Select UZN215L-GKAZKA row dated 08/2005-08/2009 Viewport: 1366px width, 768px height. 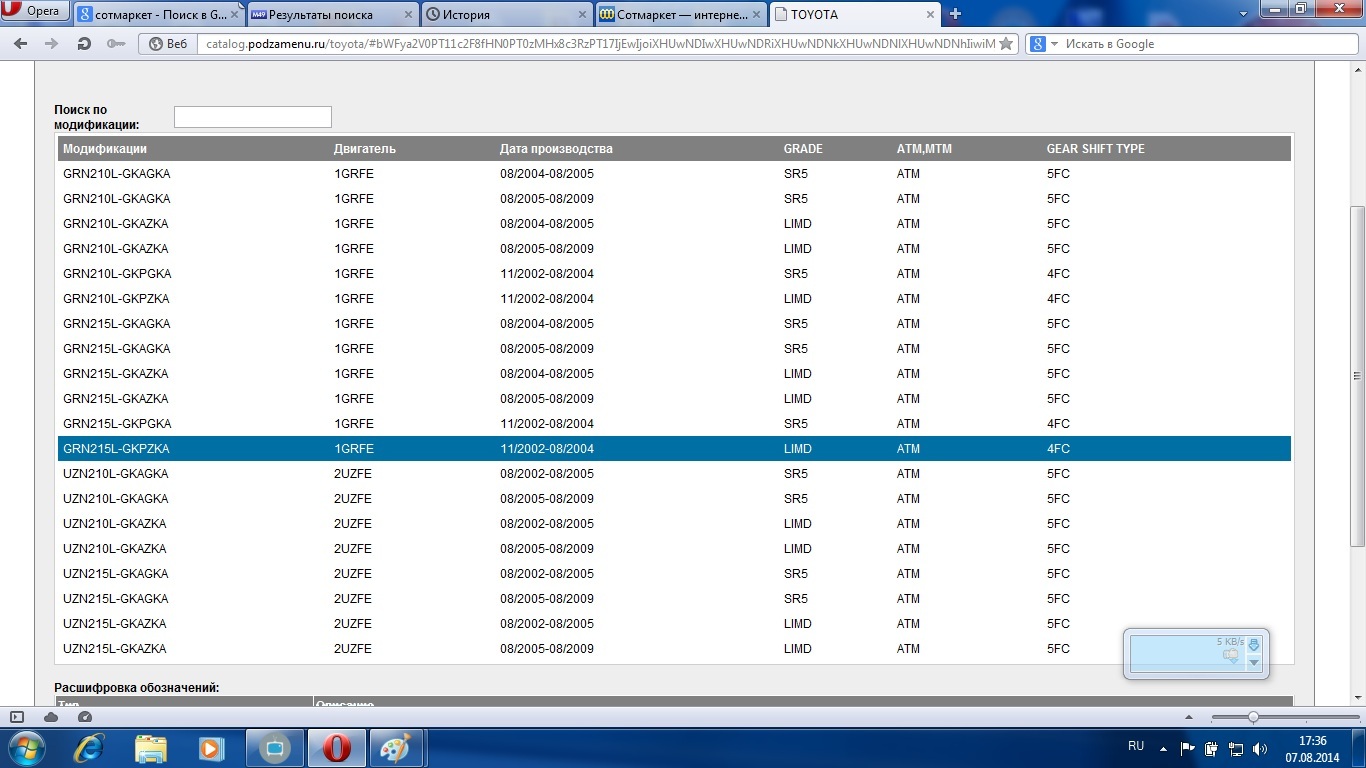point(674,649)
